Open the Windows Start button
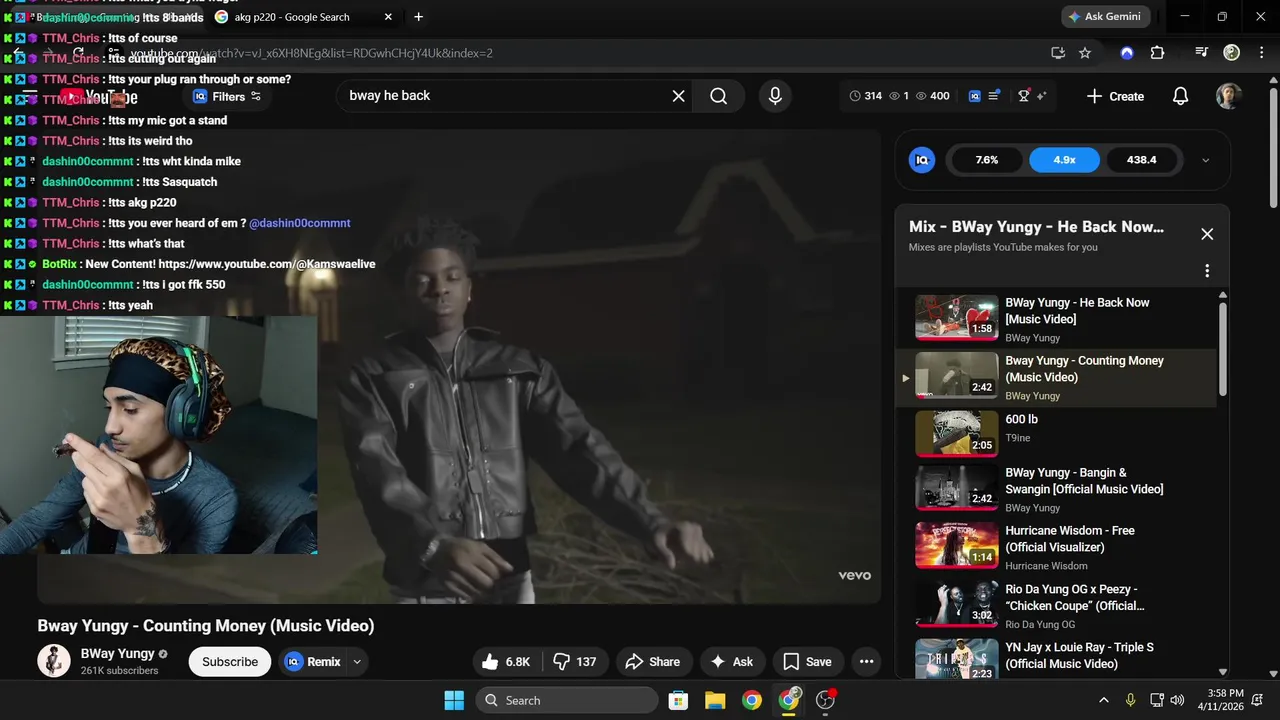 point(454,700)
